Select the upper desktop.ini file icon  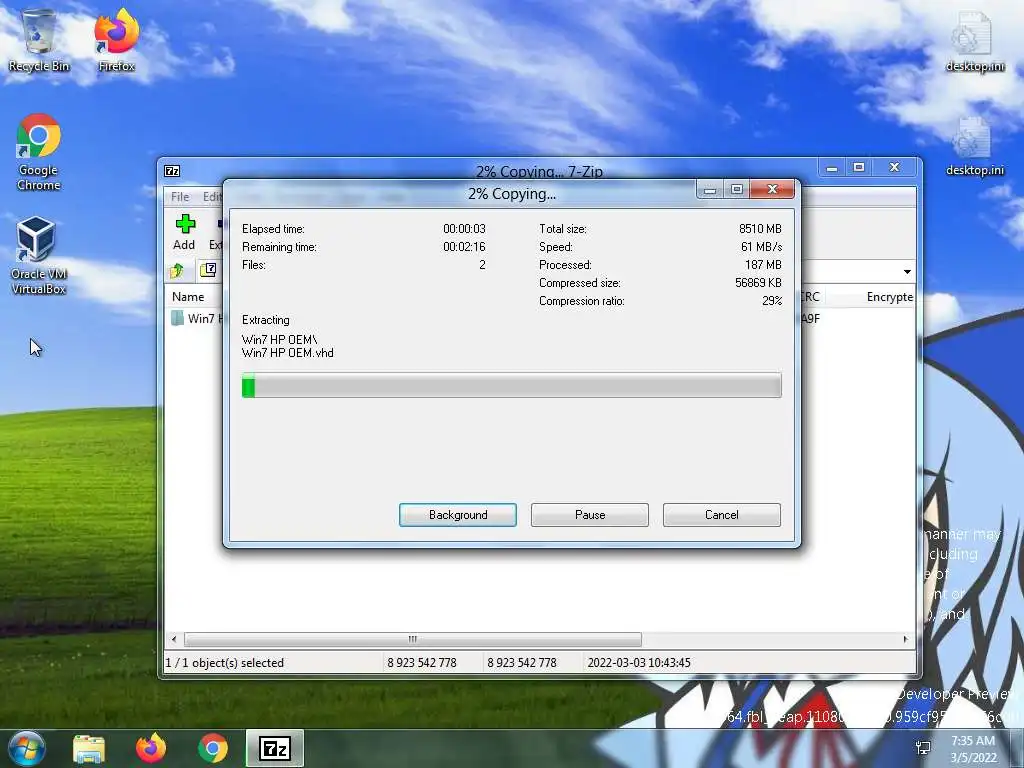click(x=974, y=40)
